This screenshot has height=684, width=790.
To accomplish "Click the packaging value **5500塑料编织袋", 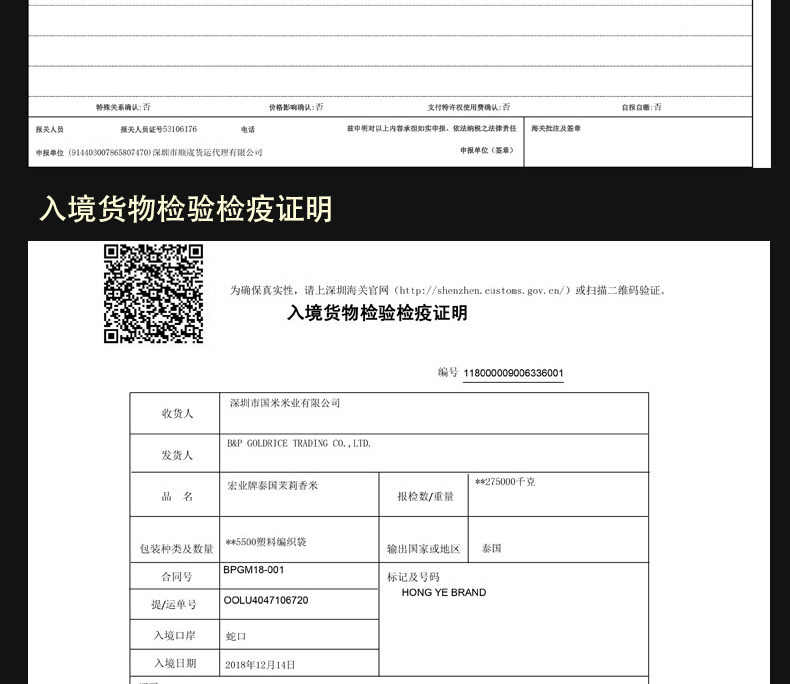I will tap(266, 542).
